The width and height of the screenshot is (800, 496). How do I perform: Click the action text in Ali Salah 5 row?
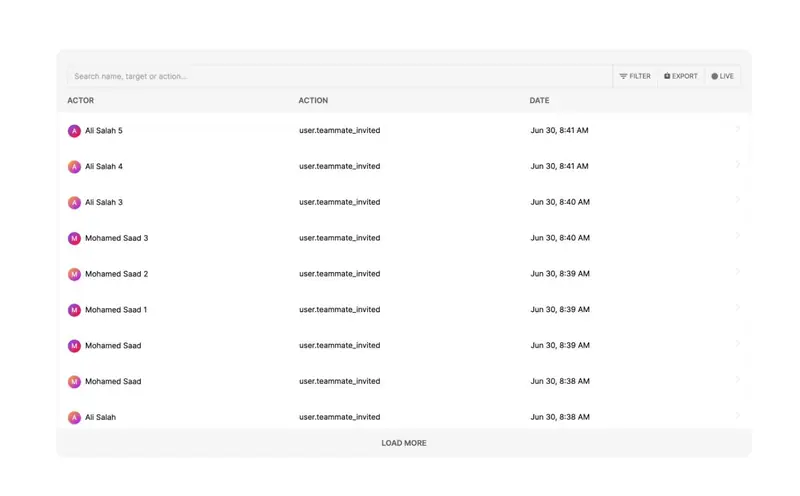[340, 131]
